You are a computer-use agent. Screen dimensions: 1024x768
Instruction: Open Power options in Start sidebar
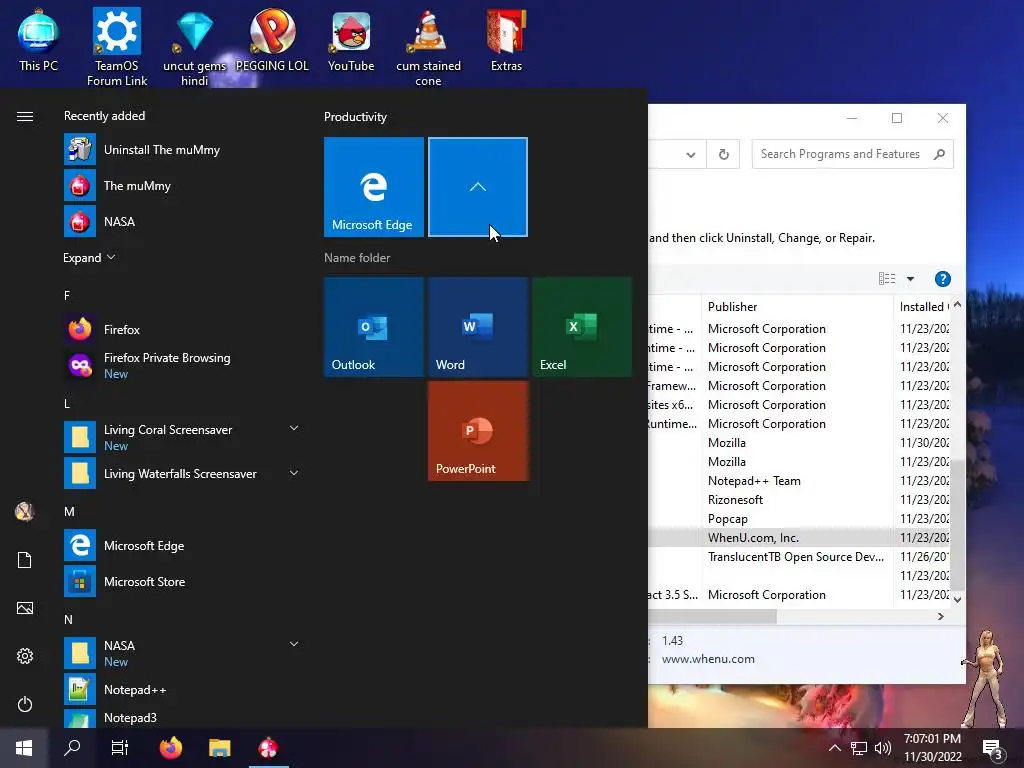(x=25, y=704)
